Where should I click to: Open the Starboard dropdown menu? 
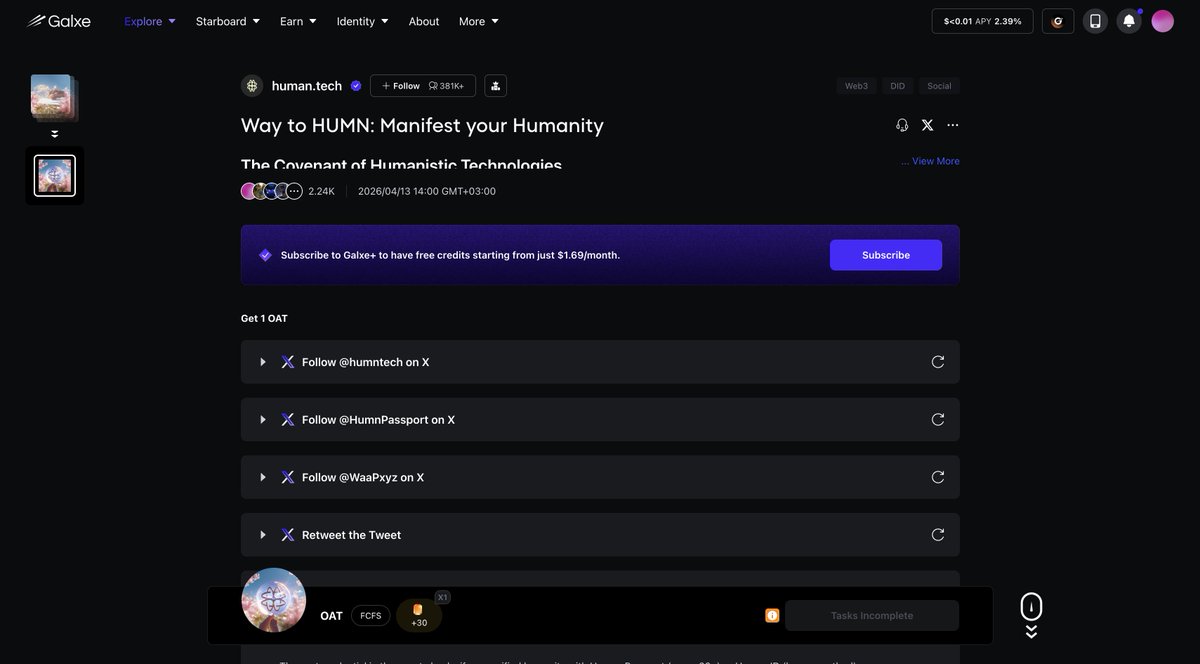228,21
